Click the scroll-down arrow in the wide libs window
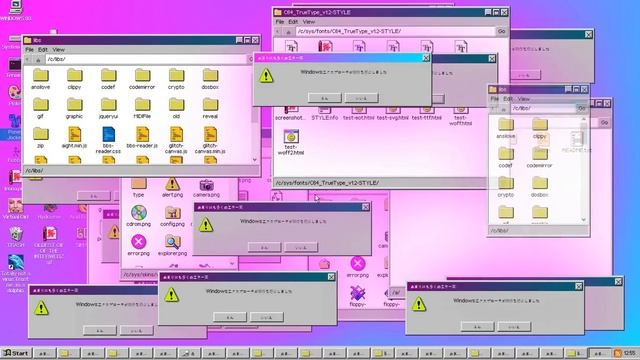Viewport: 640px width, 360px height. tap(255, 160)
